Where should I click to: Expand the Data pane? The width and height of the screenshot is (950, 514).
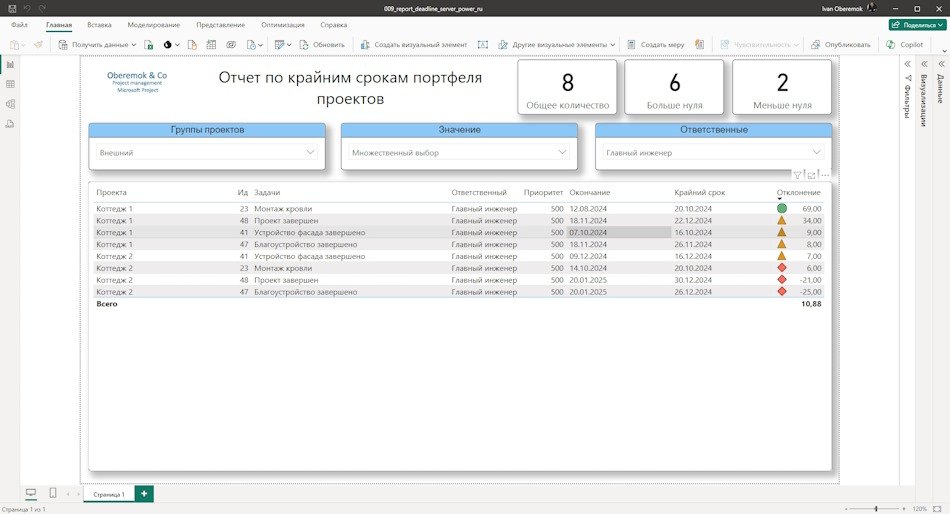[x=941, y=64]
